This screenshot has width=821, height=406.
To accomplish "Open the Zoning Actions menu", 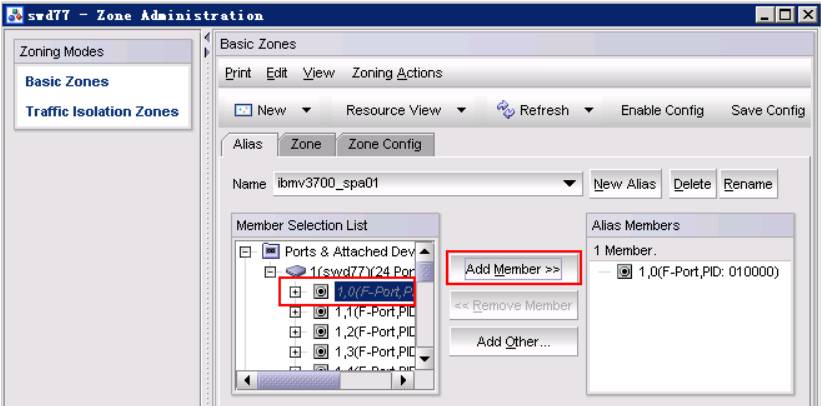I will click(397, 73).
